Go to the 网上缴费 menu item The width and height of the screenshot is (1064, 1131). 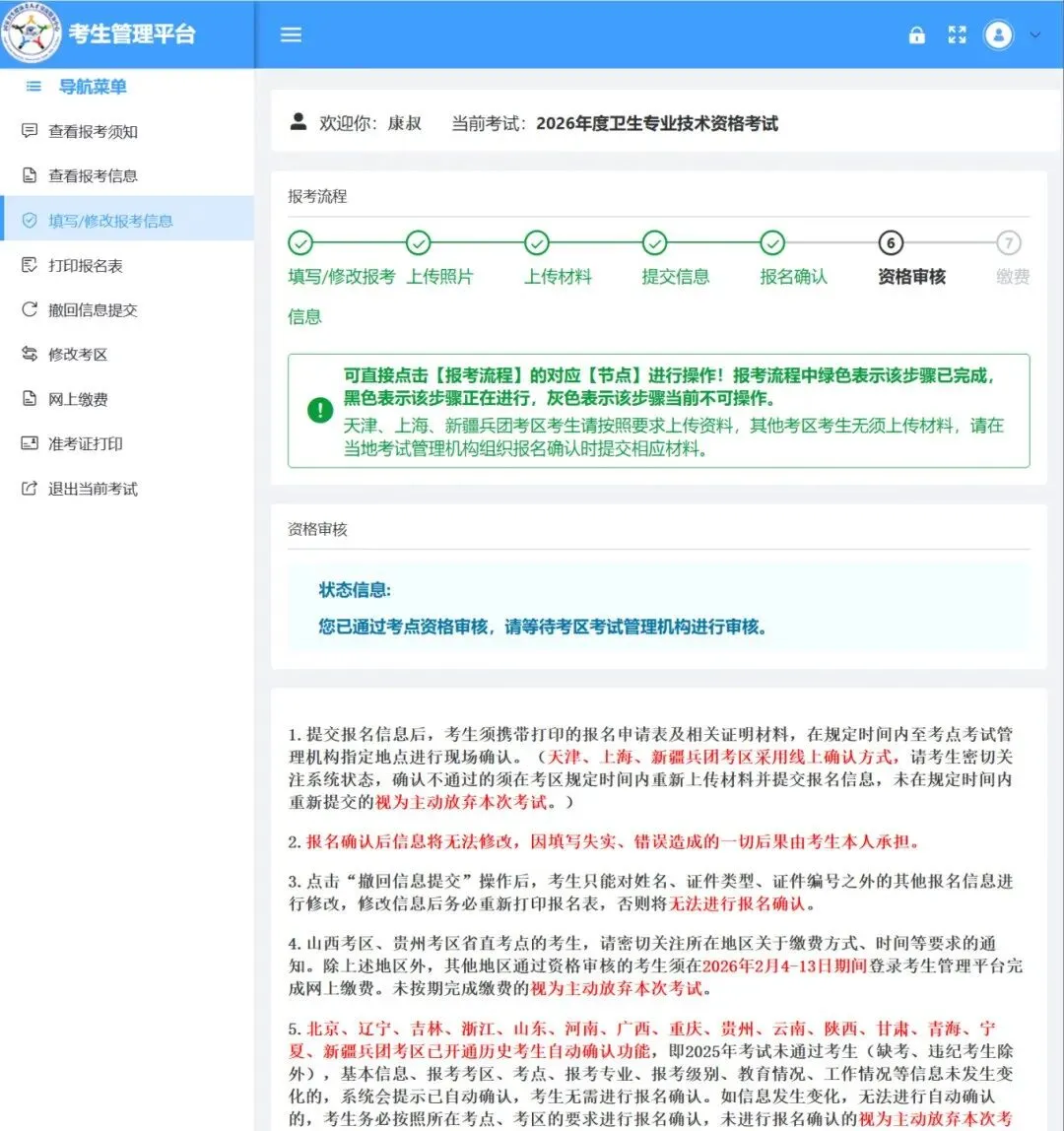(127, 399)
